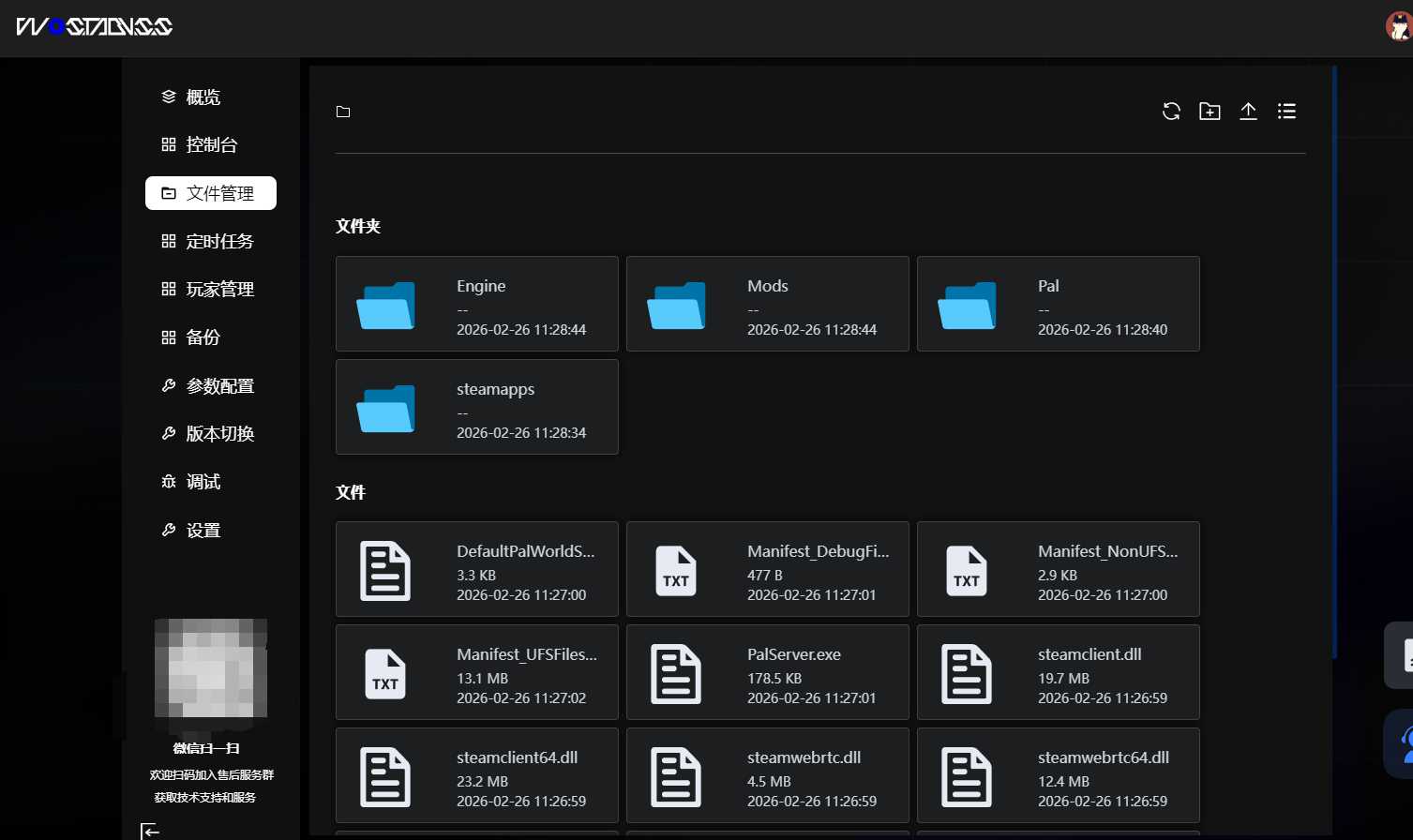Click the Manifest_NonUFS... TXT icon

tap(967, 570)
